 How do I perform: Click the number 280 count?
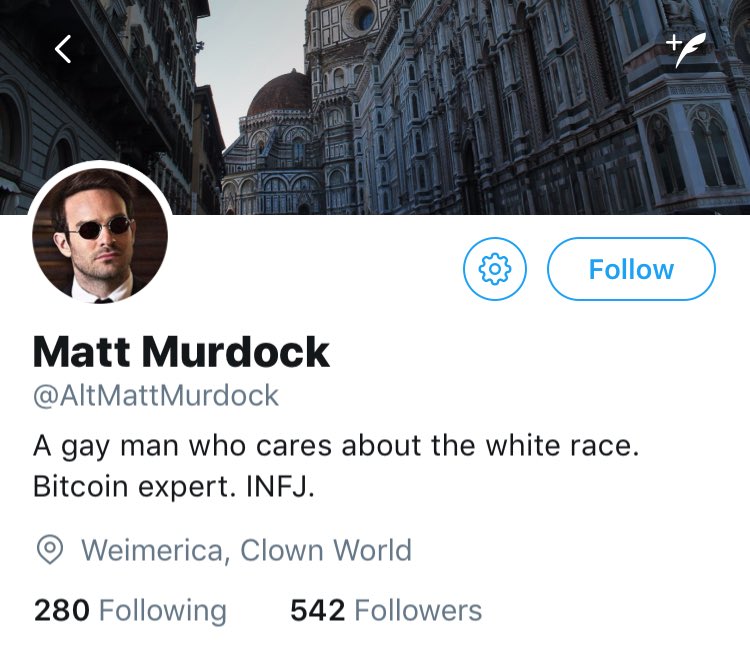tap(62, 610)
